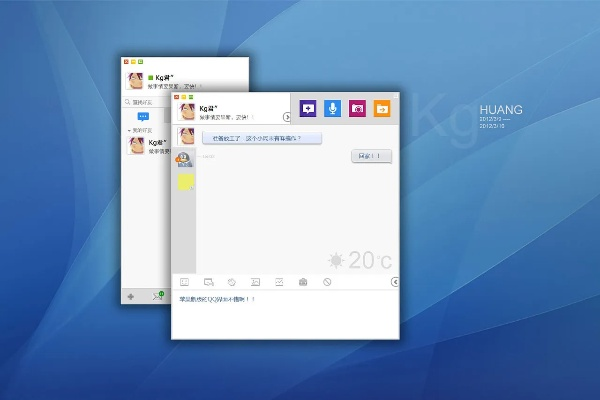Click the third icon in chat toolbar
The height and width of the screenshot is (400, 600).
click(231, 282)
